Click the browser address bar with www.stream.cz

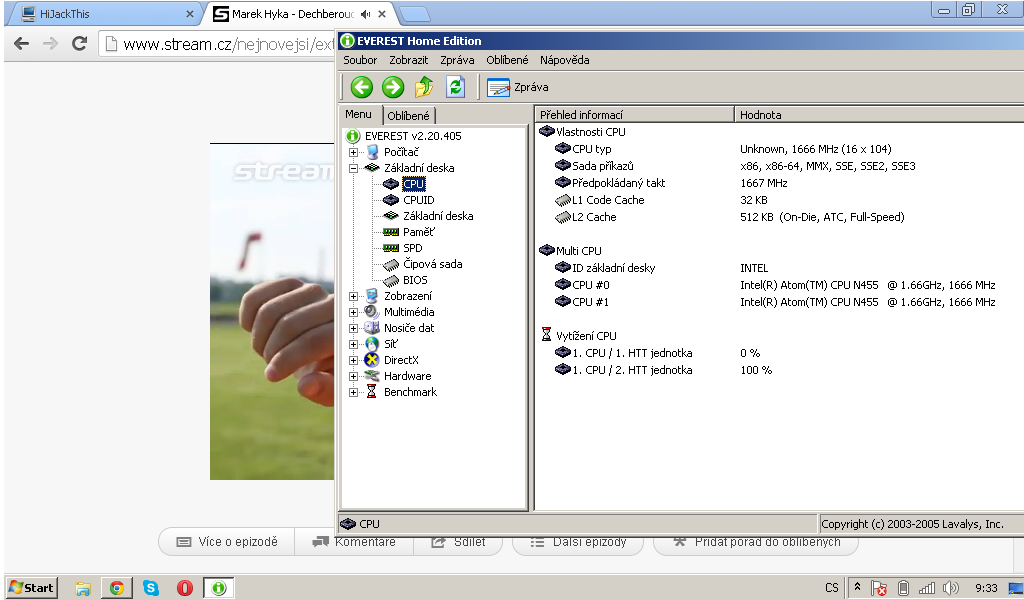[219, 44]
